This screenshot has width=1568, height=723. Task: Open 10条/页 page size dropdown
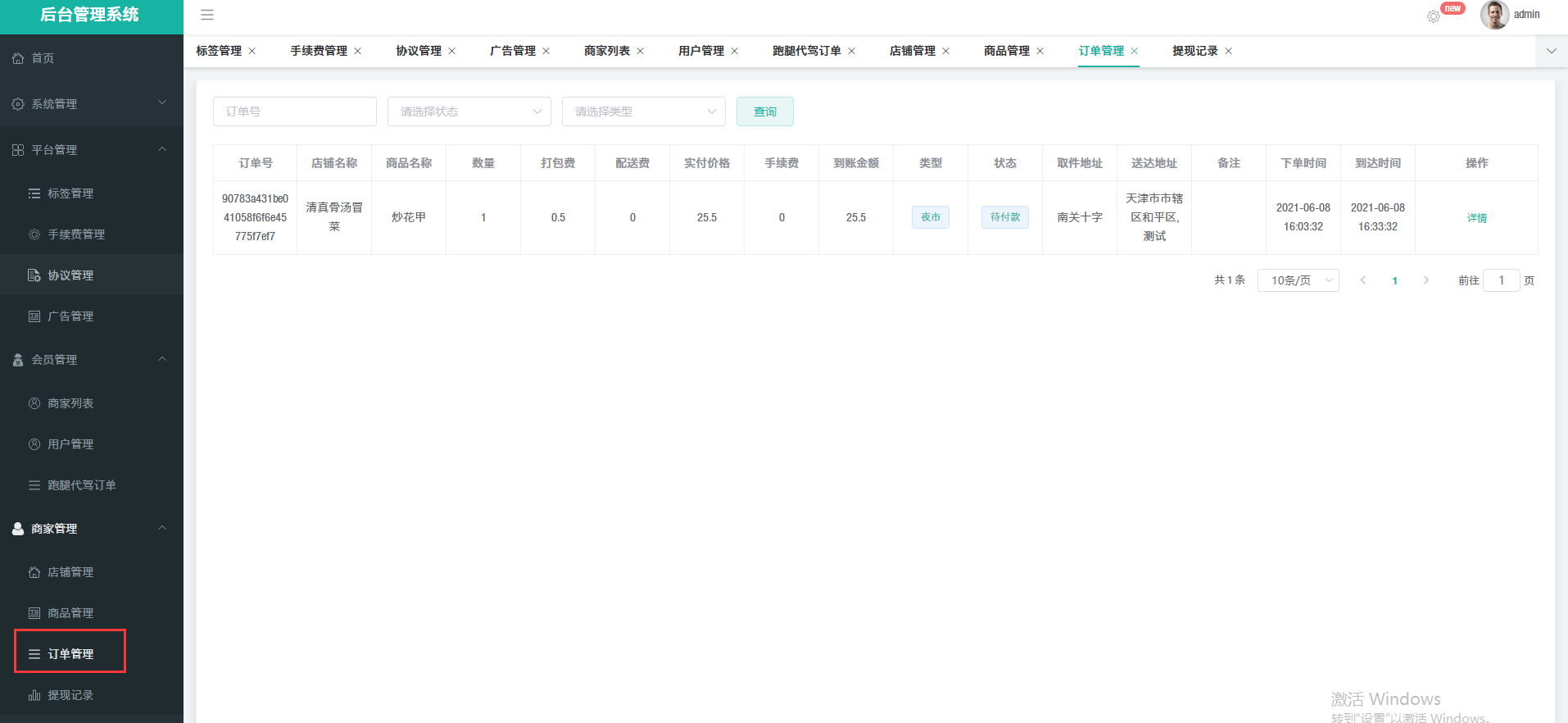[1298, 280]
